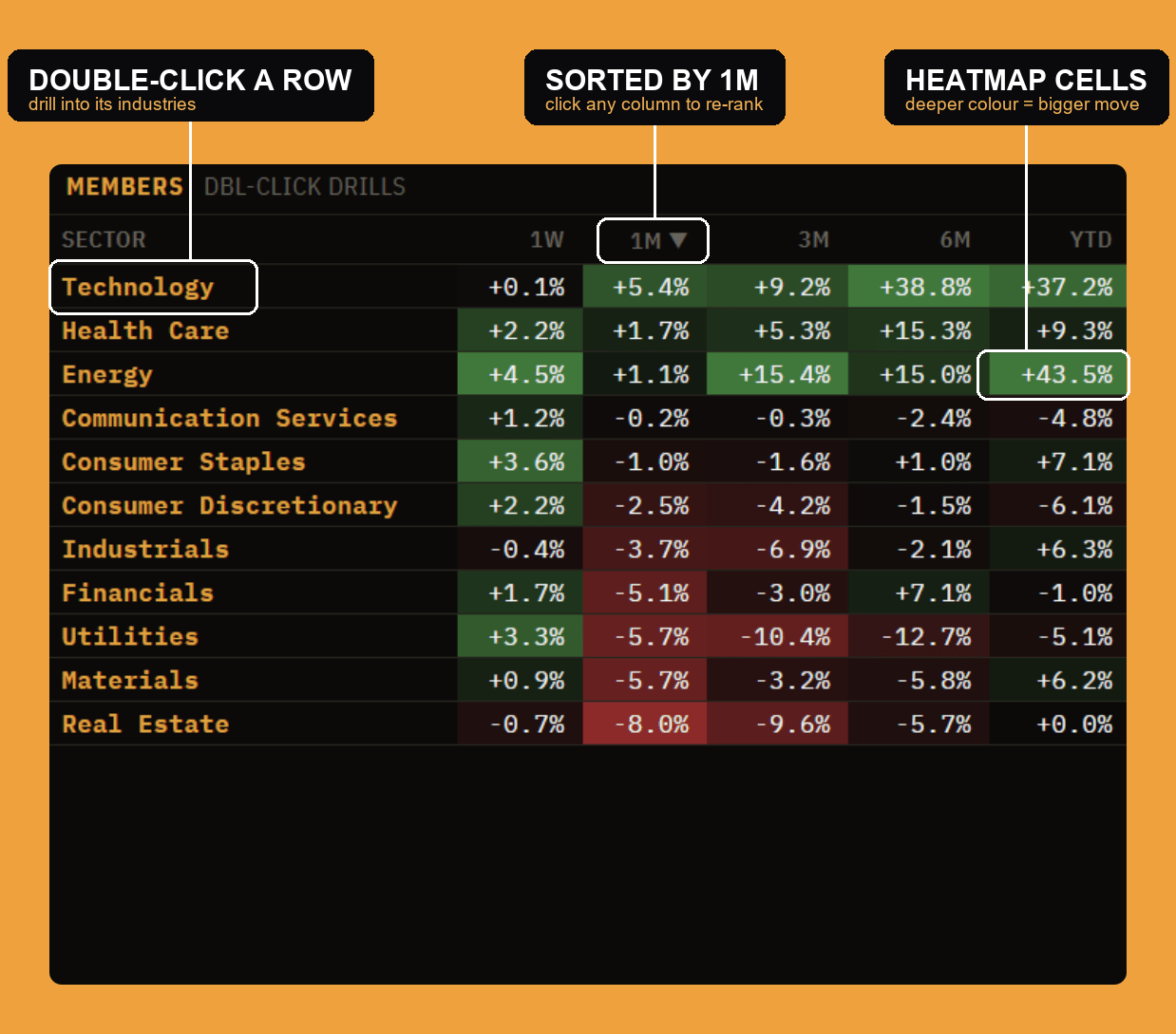Click Real Estate's 3M cell -9.6%
The image size is (1176, 1034).
click(777, 724)
